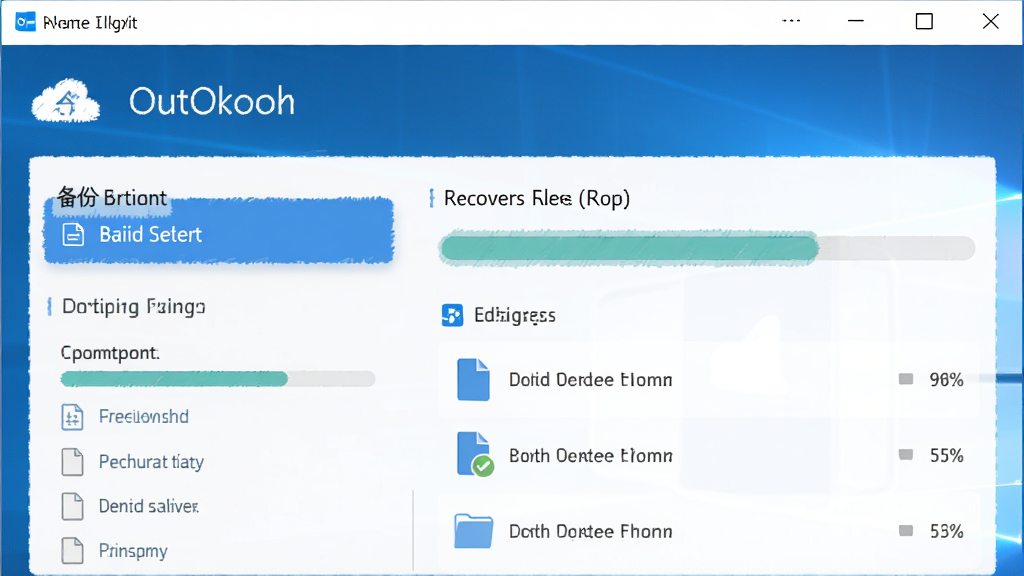The height and width of the screenshot is (576, 1024).
Task: Click the gray square in the Dorth Dortee row
Action: pos(906,531)
